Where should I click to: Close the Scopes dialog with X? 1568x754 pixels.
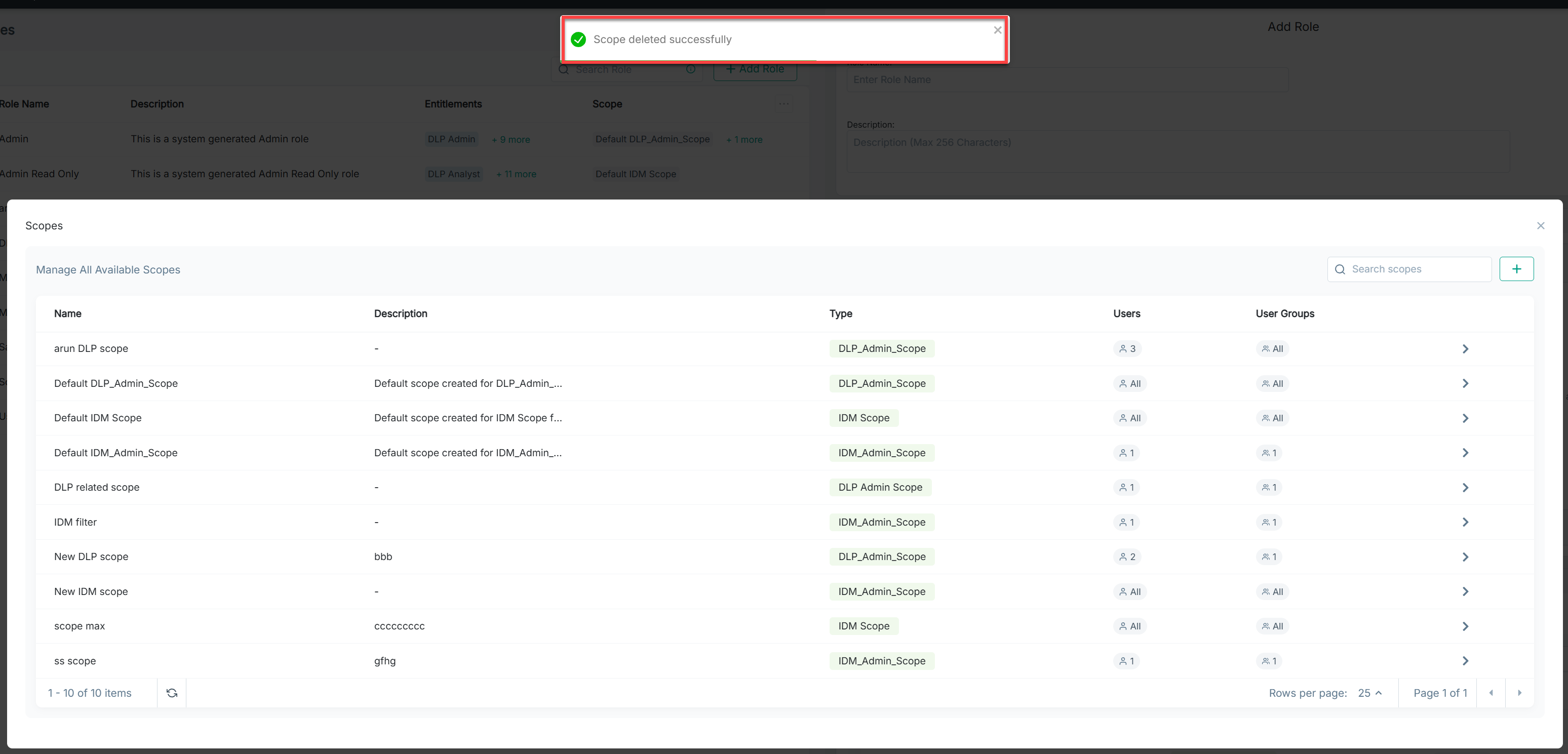1540,226
